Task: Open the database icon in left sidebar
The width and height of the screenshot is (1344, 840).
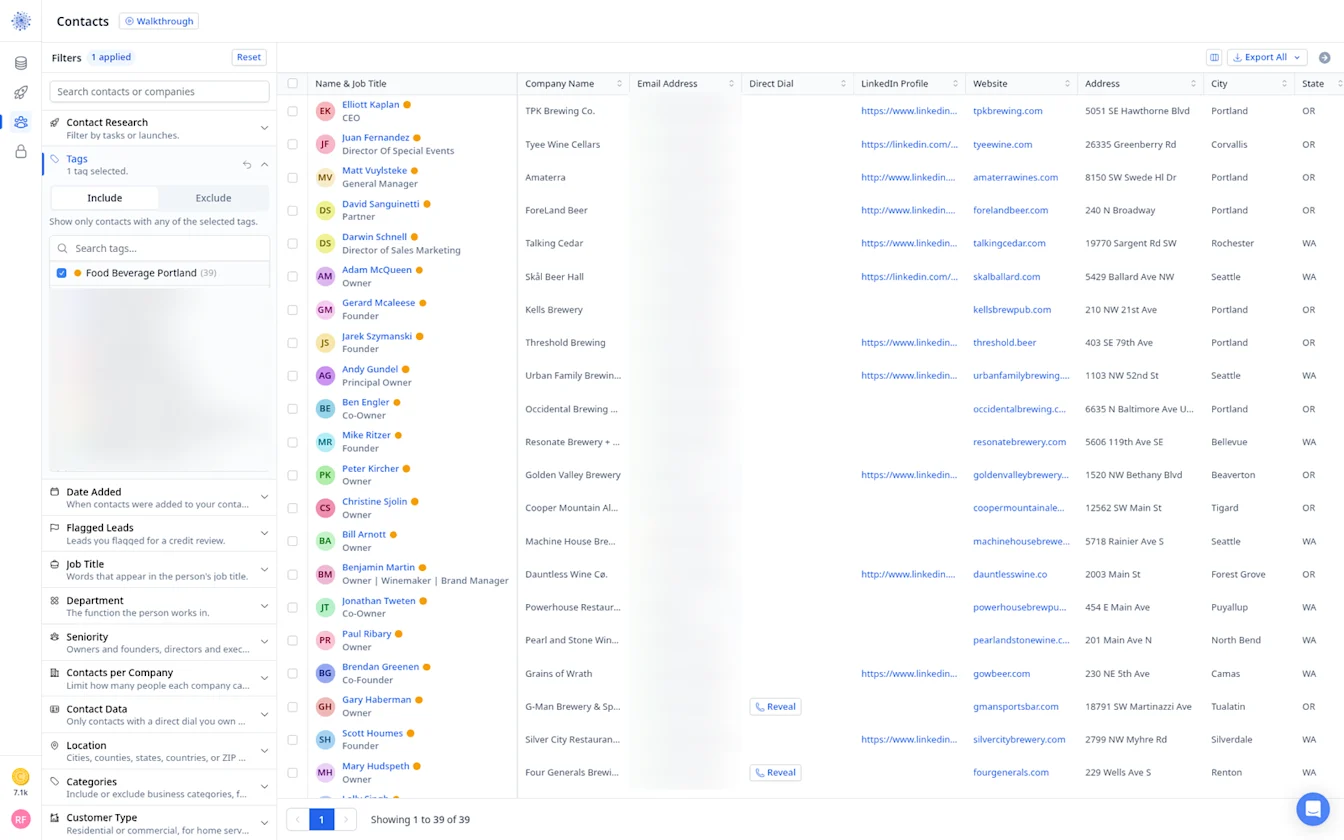Action: [x=21, y=63]
